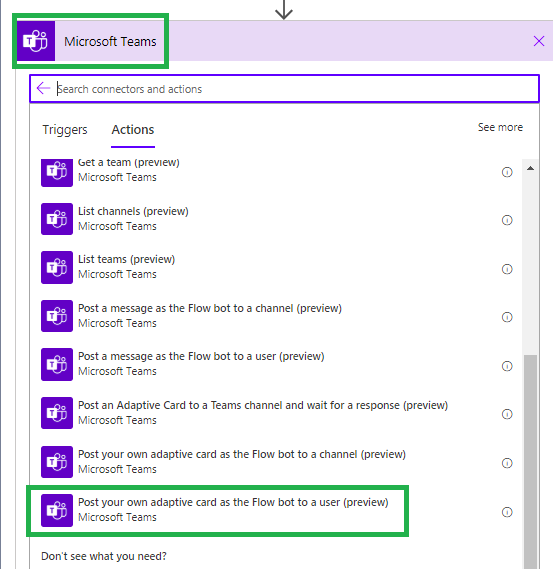Open info icon for Post message to a channel
The width and height of the screenshot is (553, 569).
point(507,317)
